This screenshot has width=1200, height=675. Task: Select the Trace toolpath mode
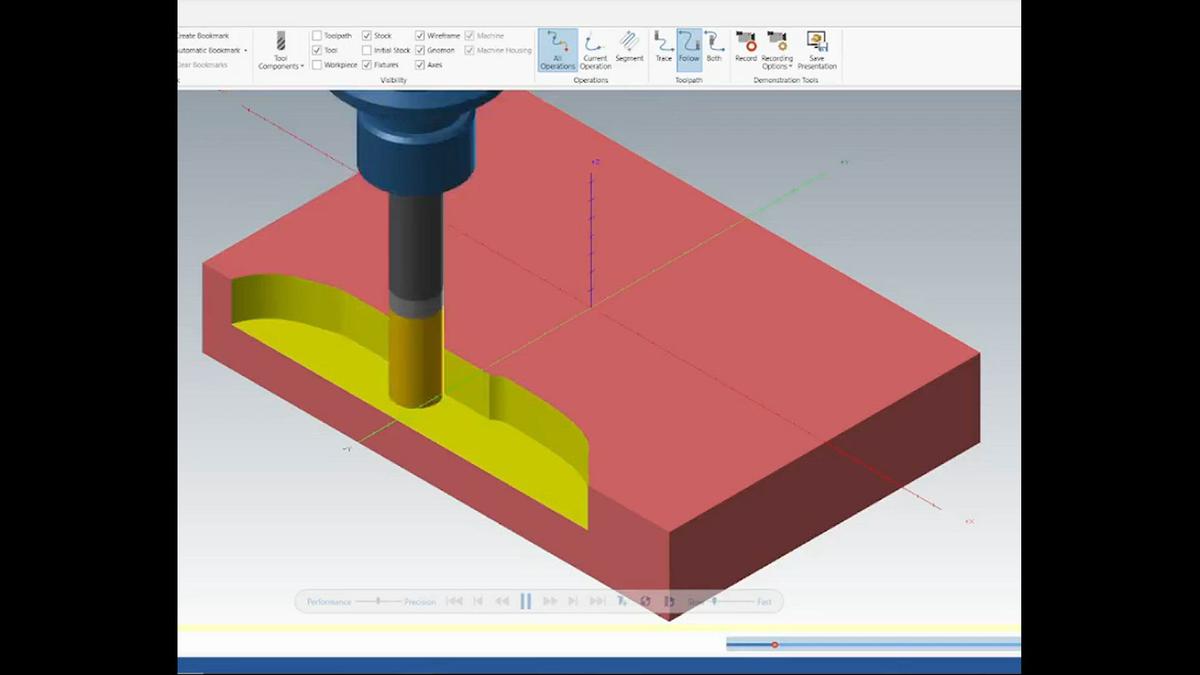click(664, 47)
